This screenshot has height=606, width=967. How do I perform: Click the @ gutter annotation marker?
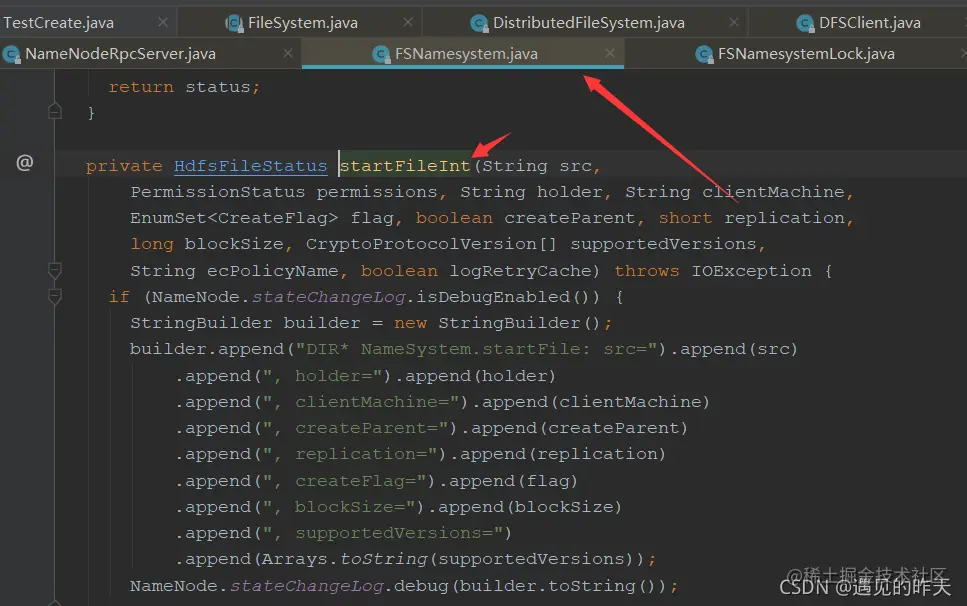point(25,163)
